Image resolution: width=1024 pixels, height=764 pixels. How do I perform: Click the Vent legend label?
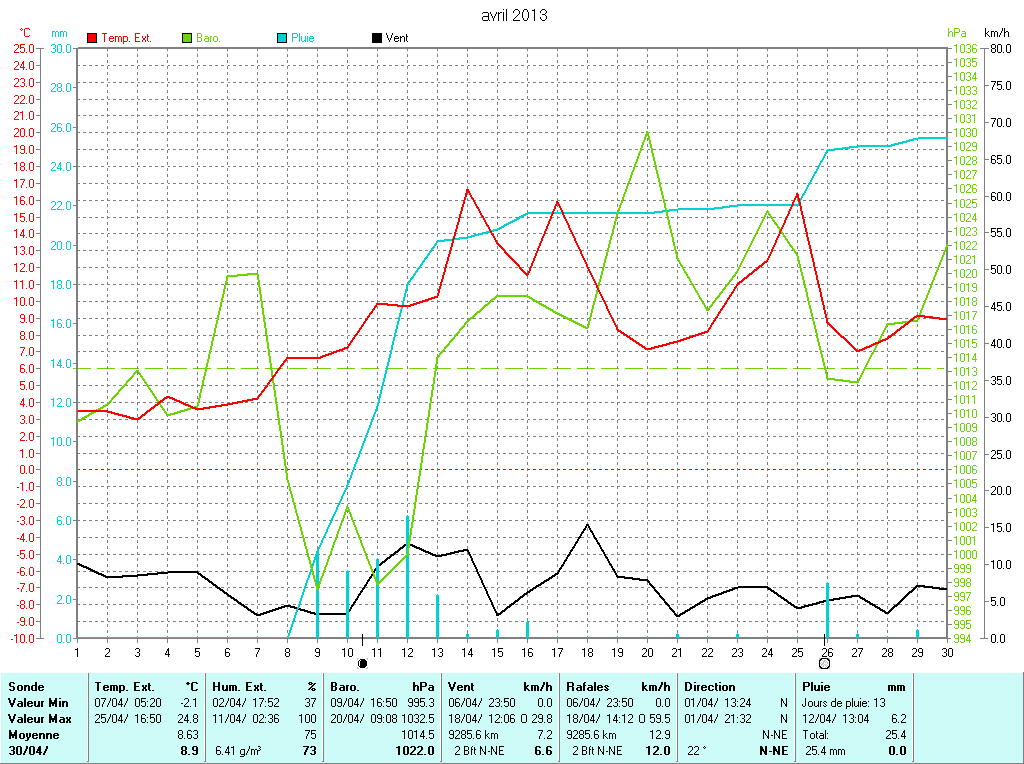pyautogui.click(x=397, y=38)
